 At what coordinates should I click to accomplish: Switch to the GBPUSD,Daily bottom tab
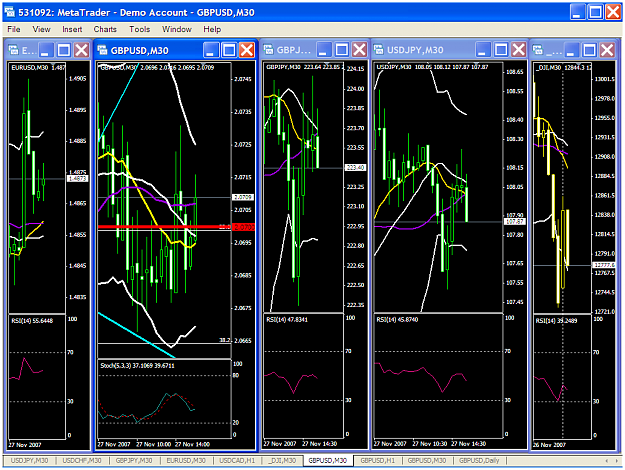coord(479,460)
